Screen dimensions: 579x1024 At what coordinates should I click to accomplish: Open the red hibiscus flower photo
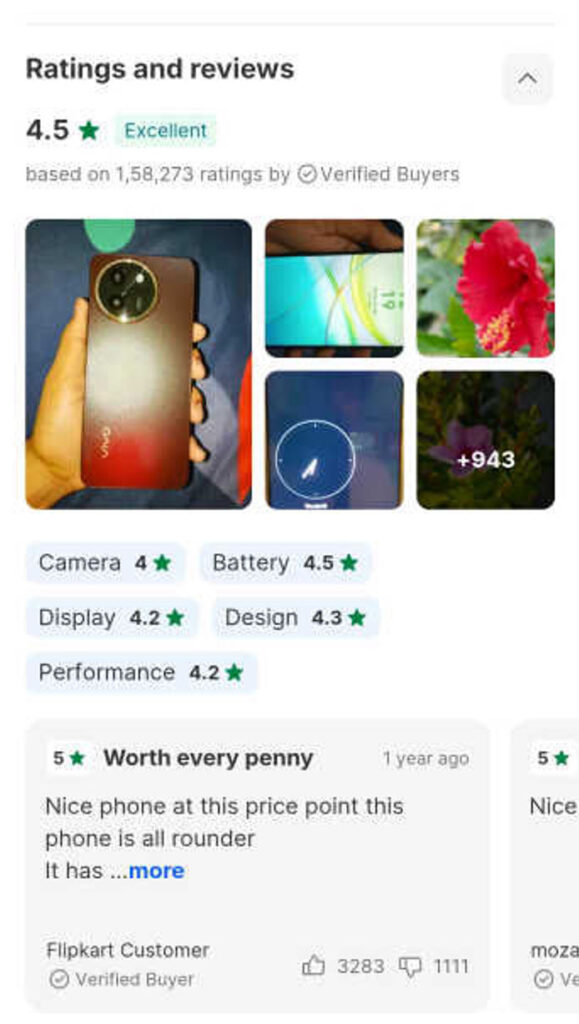(486, 288)
